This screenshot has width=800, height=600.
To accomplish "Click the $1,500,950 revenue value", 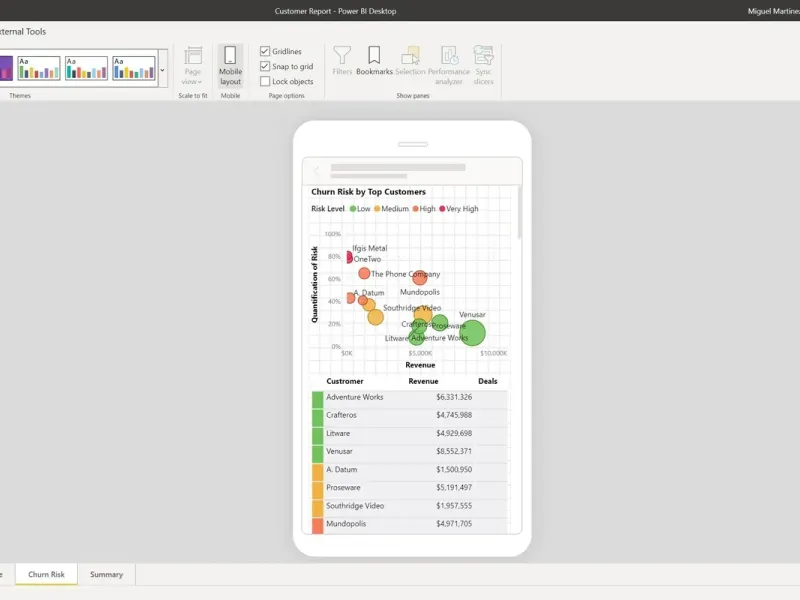I will [454, 469].
